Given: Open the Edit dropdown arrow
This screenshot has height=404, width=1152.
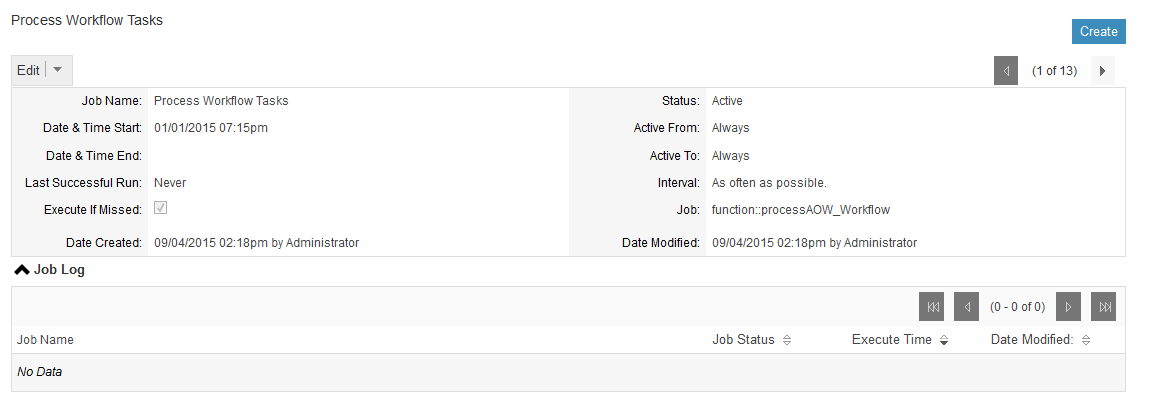Looking at the screenshot, I should point(58,70).
